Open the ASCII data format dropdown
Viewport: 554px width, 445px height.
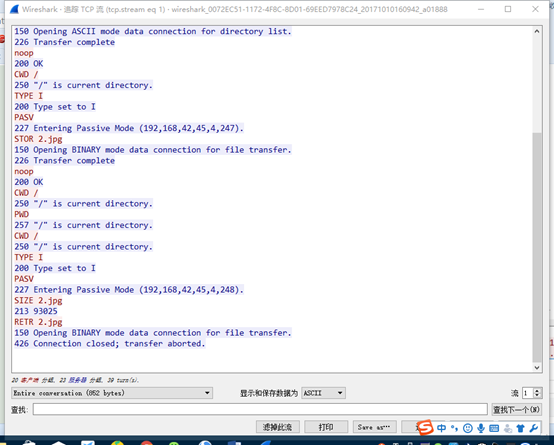(323, 393)
